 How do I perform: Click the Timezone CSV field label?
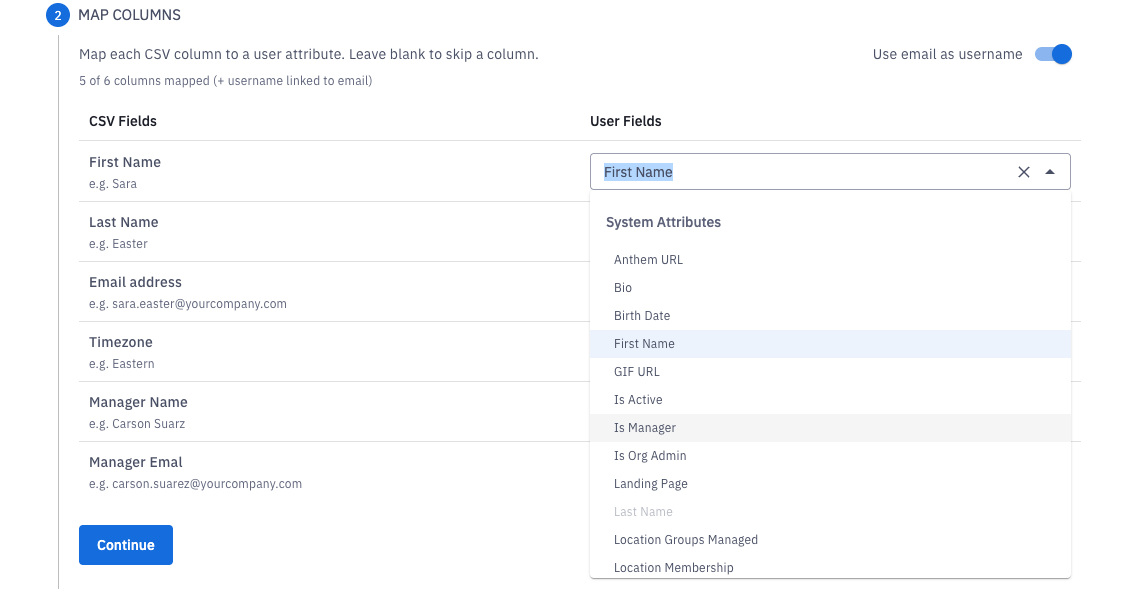click(121, 342)
